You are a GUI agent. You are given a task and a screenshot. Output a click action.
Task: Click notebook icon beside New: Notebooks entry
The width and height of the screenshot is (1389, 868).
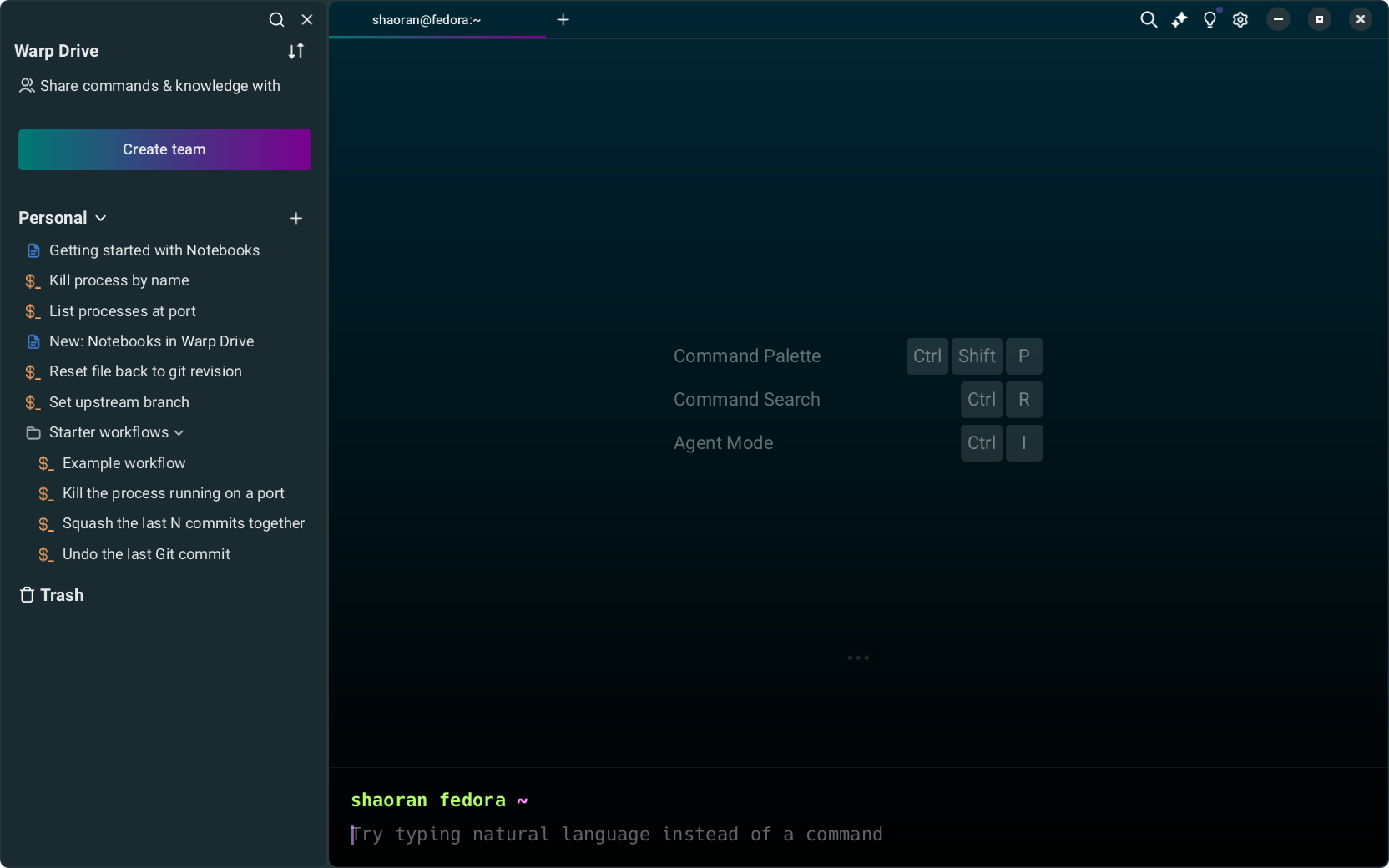[x=33, y=341]
